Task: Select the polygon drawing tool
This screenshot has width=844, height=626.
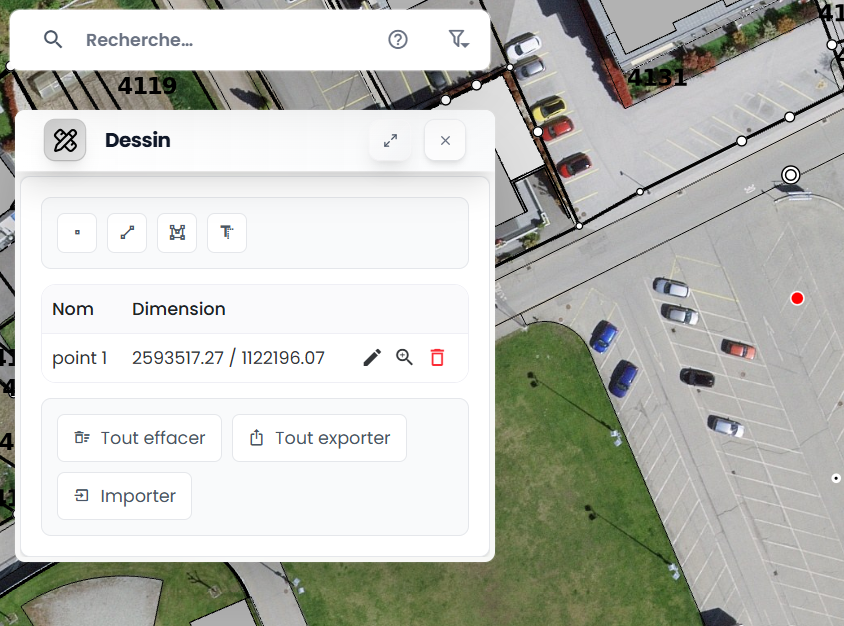Action: click(177, 233)
